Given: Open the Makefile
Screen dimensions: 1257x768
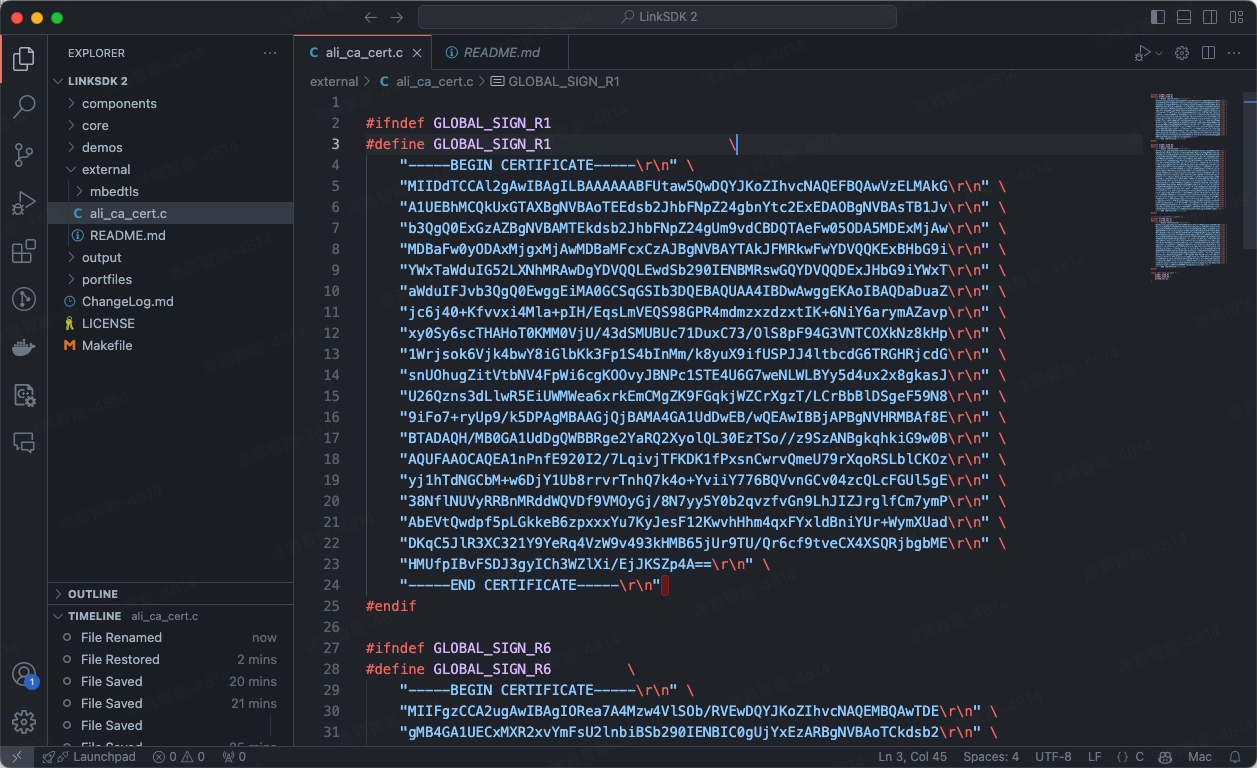Looking at the screenshot, I should tap(170, 346).
